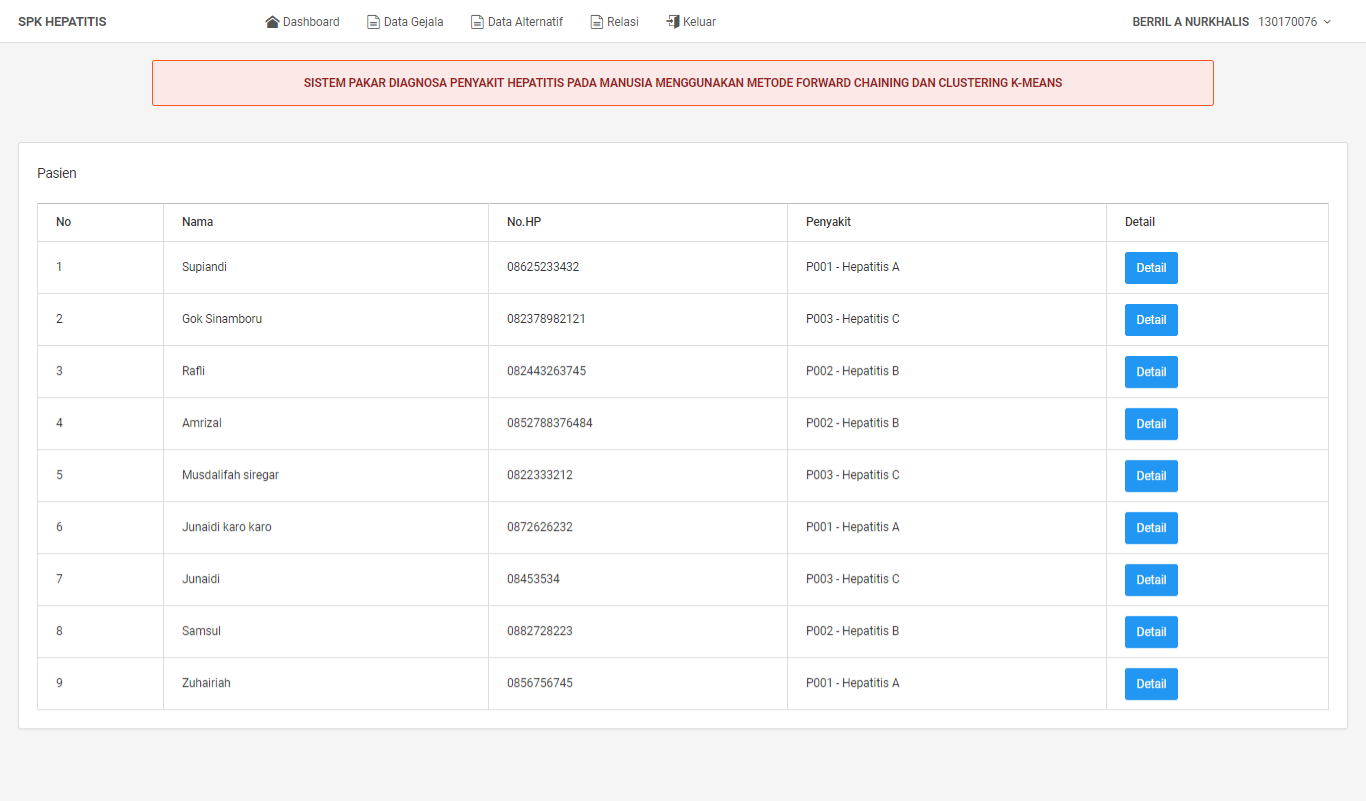Viewport: 1366px width, 801px height.
Task: Click the Keluar logout icon
Action: (x=673, y=22)
